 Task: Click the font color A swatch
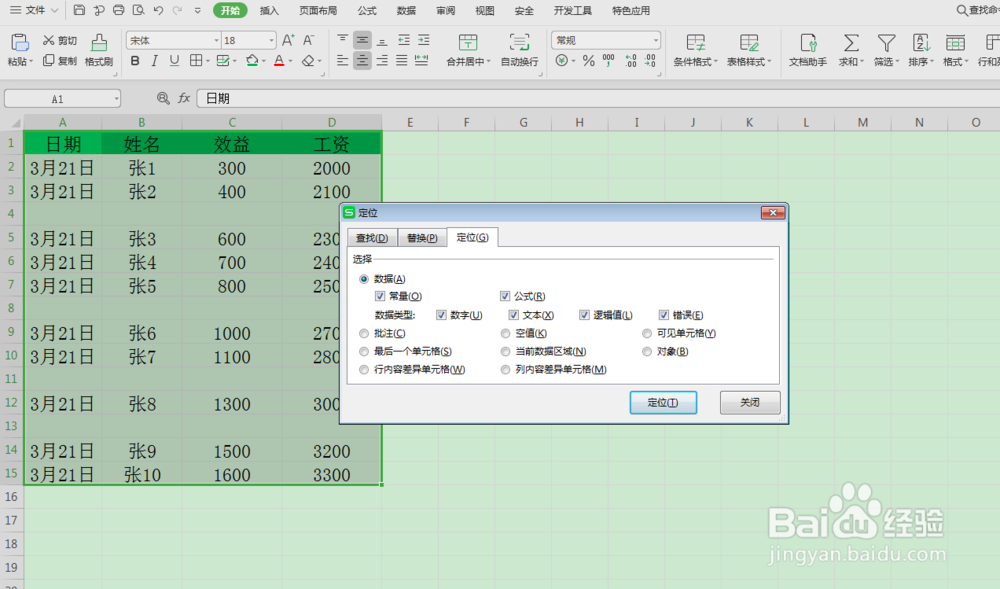[279, 61]
